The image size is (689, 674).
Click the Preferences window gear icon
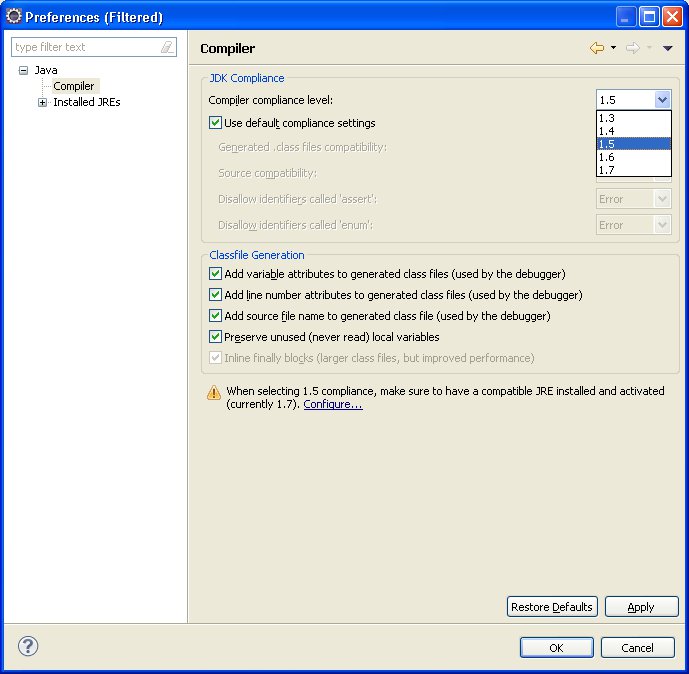(x=13, y=16)
